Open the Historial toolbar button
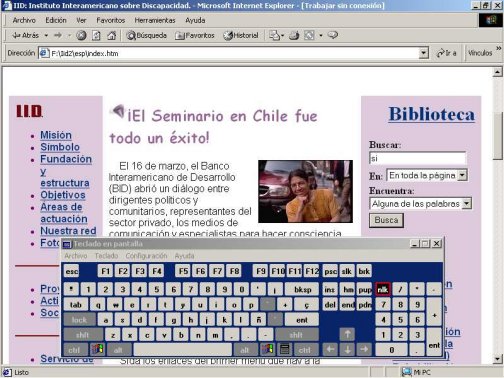The image size is (504, 378). pyautogui.click(x=241, y=35)
